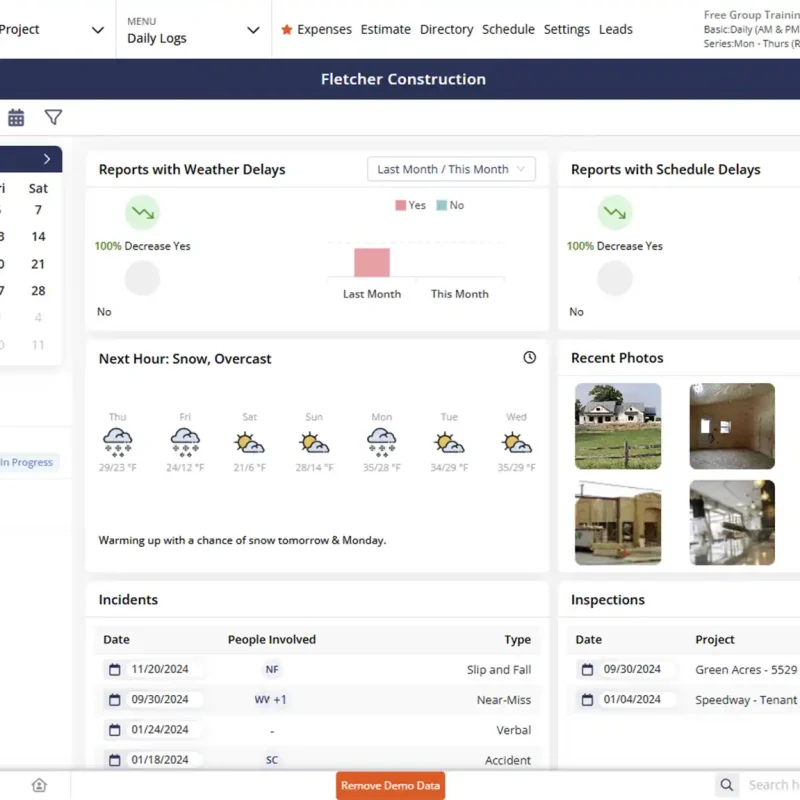Select Saturday 7 on the calendar
Viewport: 800px width, 800px height.
click(x=38, y=210)
